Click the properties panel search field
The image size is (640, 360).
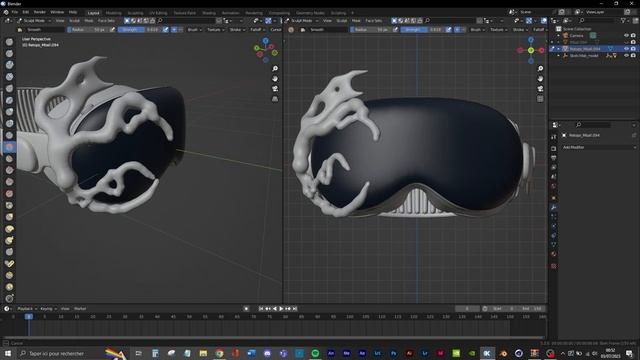(592, 124)
